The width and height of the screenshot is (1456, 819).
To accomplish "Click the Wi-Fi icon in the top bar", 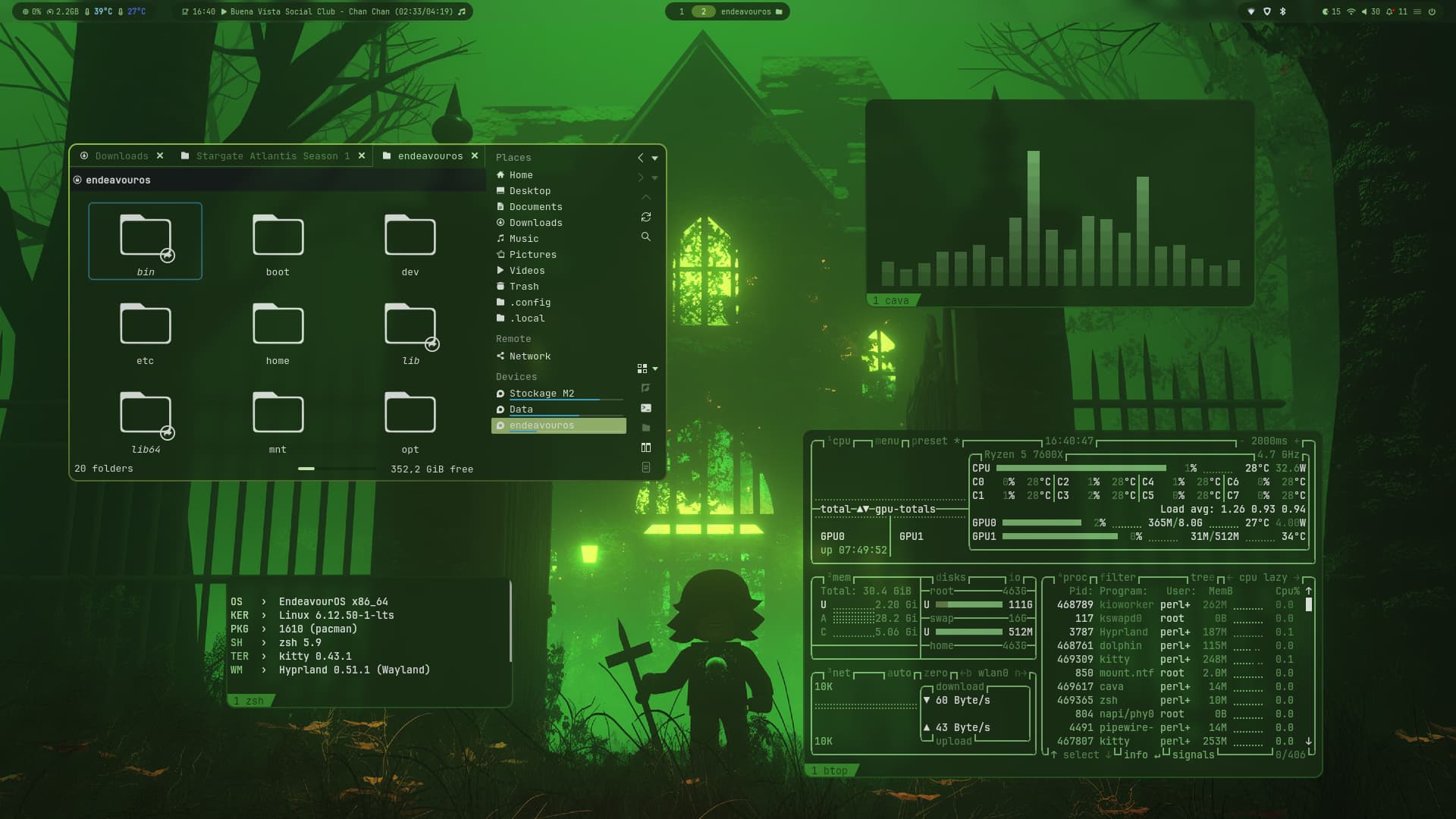I will click(1351, 11).
